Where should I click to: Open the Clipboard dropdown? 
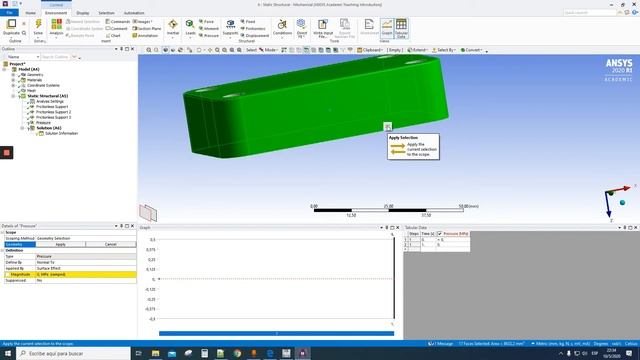[x=371, y=50]
